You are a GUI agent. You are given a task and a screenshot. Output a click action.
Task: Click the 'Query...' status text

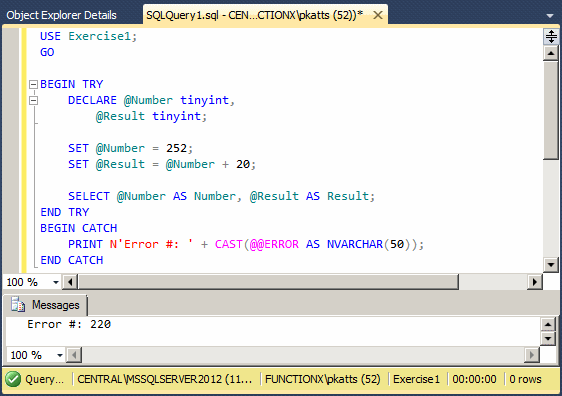coord(44,380)
